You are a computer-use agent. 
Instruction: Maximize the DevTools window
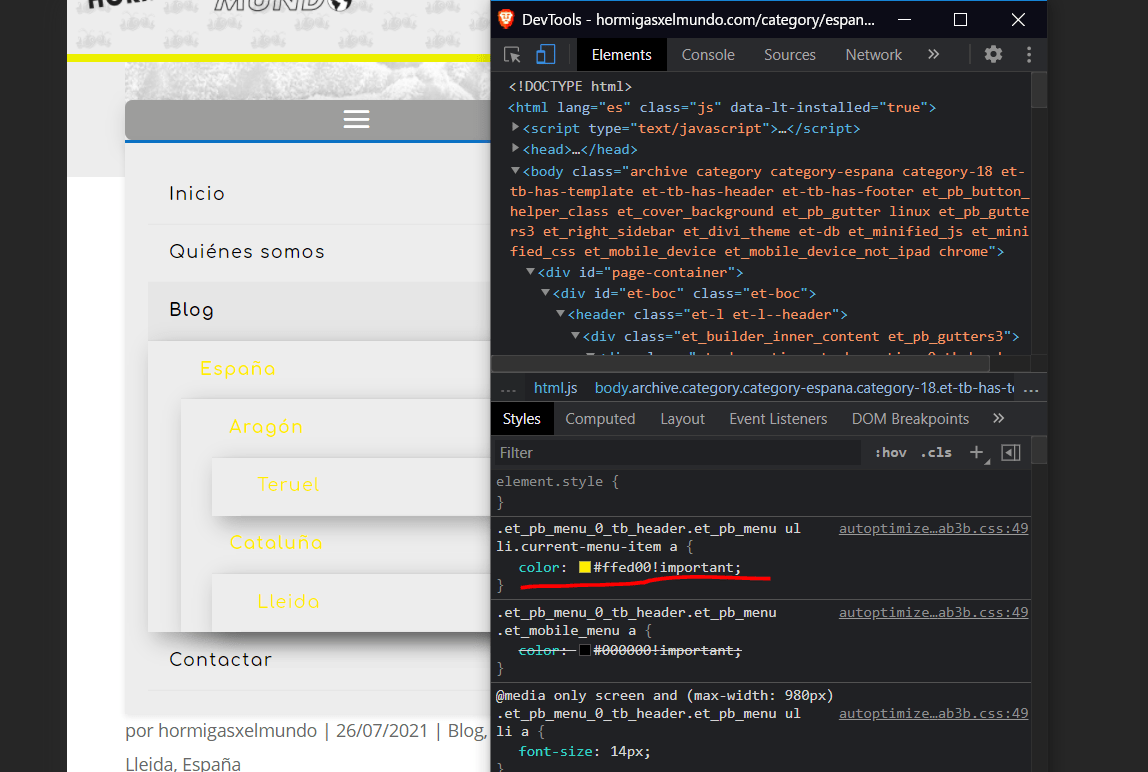[961, 20]
